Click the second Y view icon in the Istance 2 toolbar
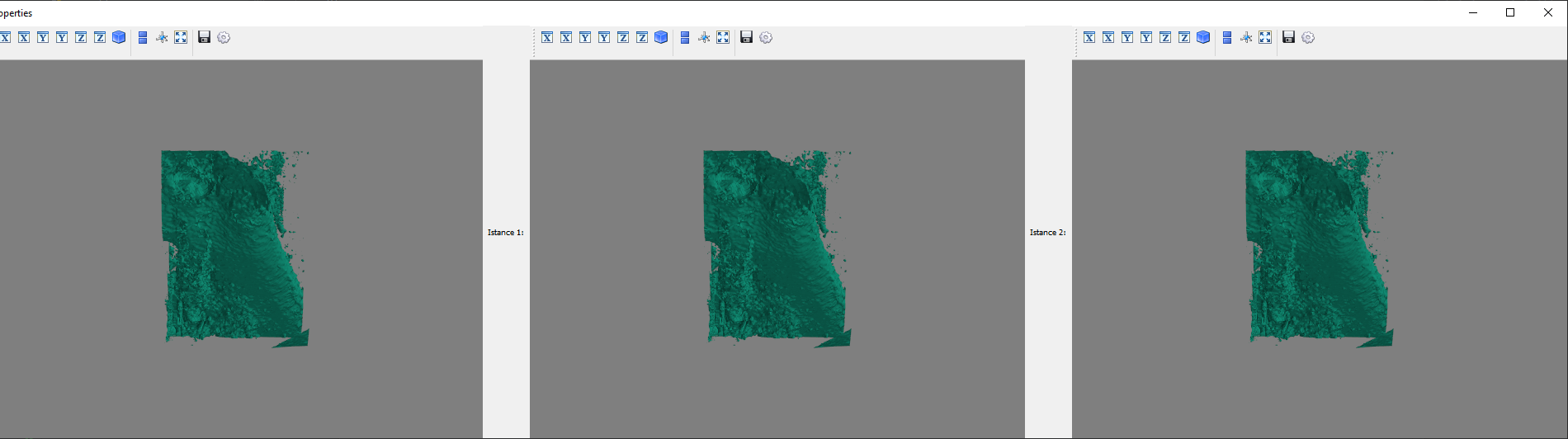Viewport: 1568px width, 439px height. (x=1146, y=37)
